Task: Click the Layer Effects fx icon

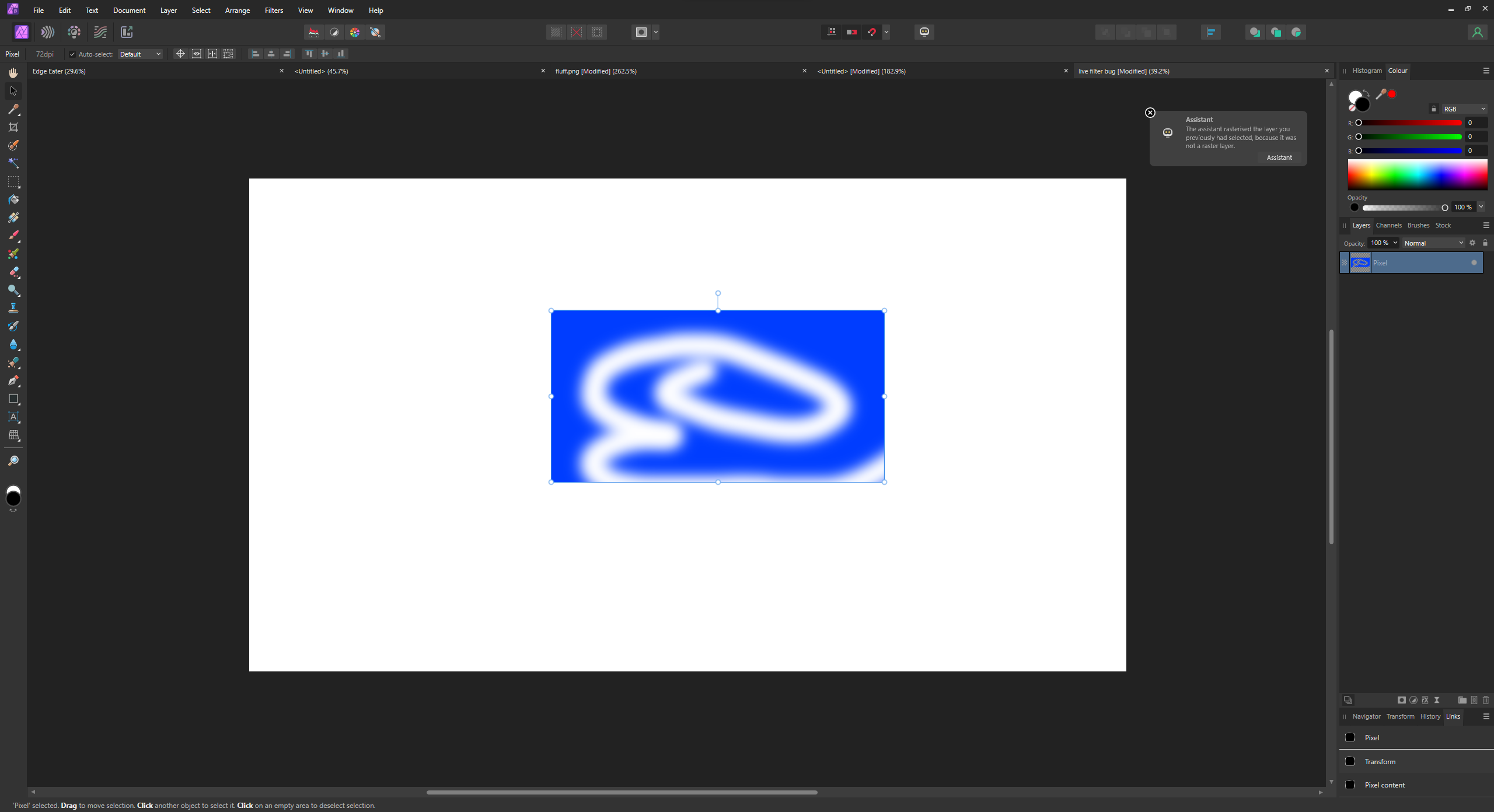Action: tap(1425, 700)
